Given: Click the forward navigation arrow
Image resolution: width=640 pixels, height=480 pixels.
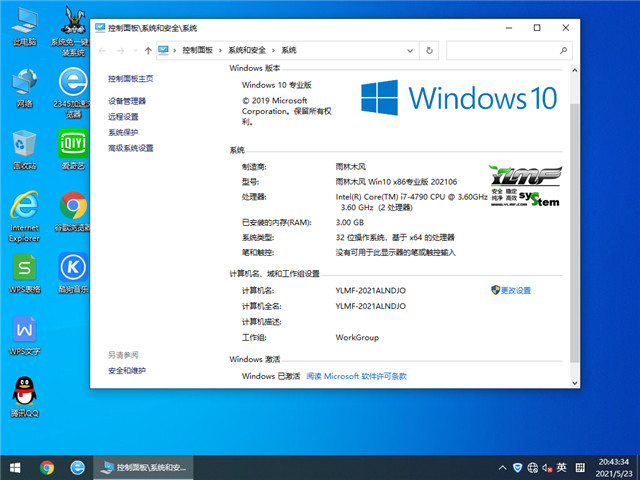Looking at the screenshot, I should (120, 51).
